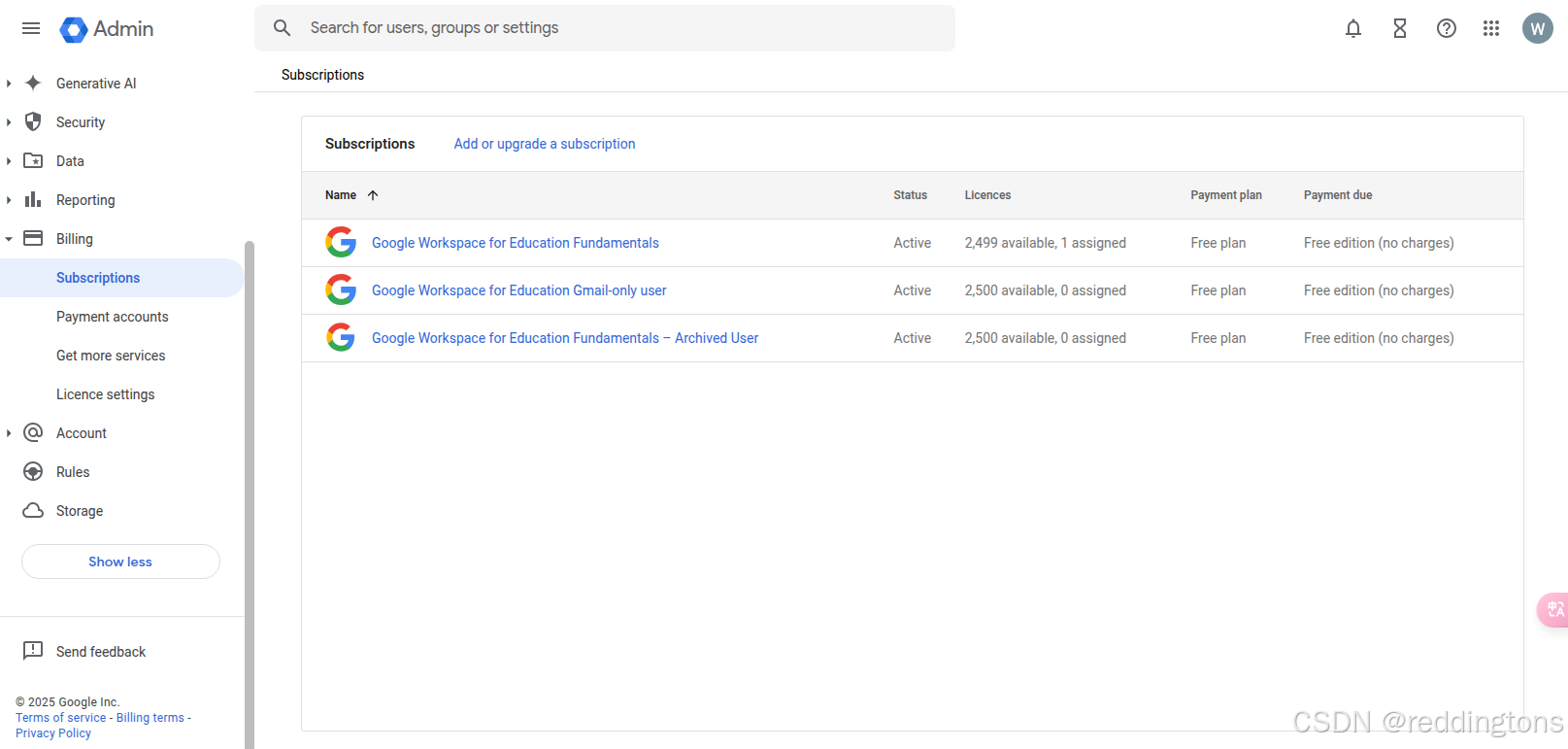The height and width of the screenshot is (749, 1568).
Task: Click Google logo for Archived User row
Action: click(x=341, y=338)
